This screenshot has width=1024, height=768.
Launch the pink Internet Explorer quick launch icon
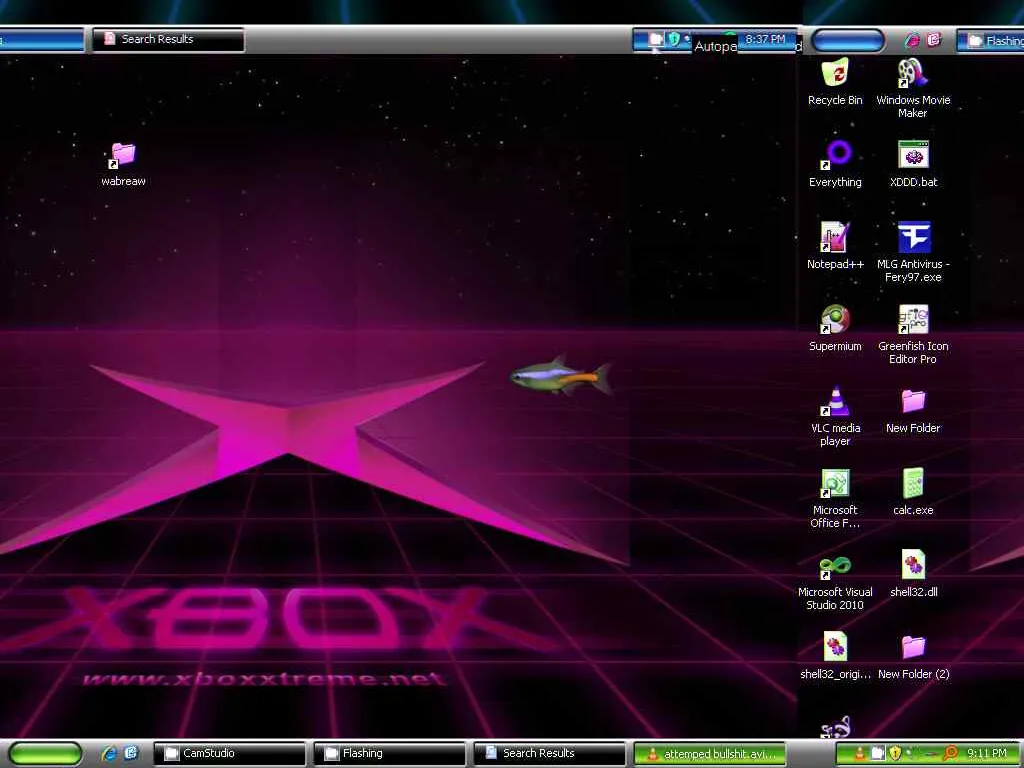(912, 40)
